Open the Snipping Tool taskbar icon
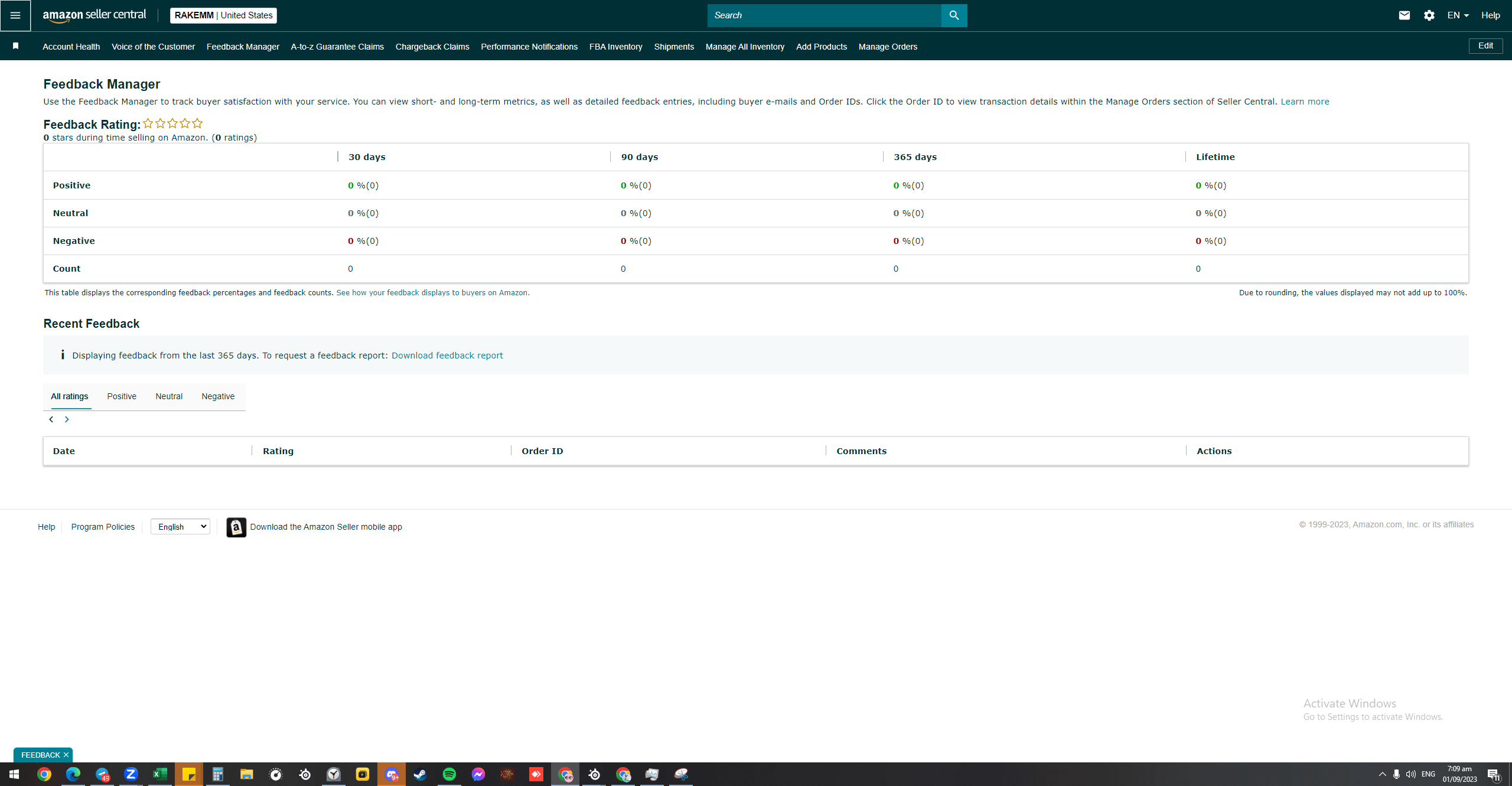Image resolution: width=1512 pixels, height=786 pixels. 681,774
